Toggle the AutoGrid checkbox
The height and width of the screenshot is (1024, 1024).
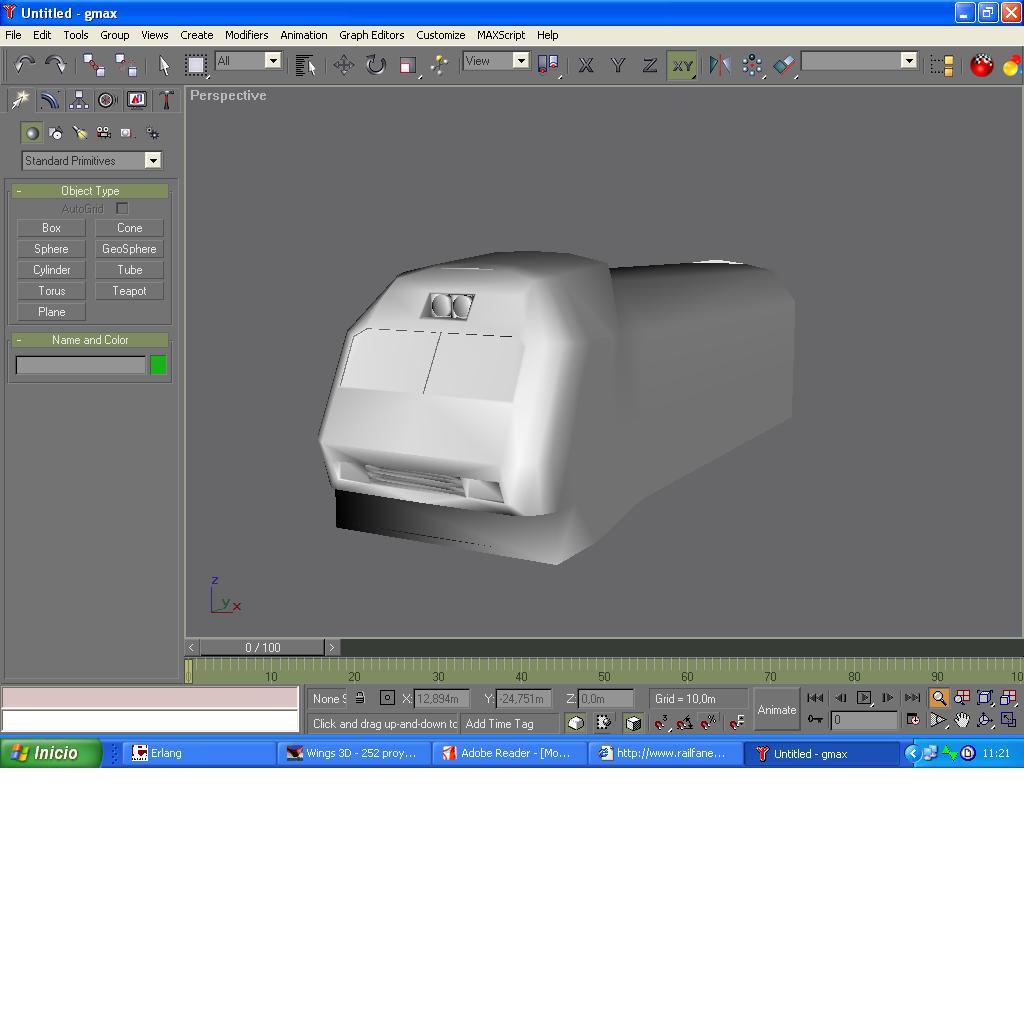click(x=122, y=208)
